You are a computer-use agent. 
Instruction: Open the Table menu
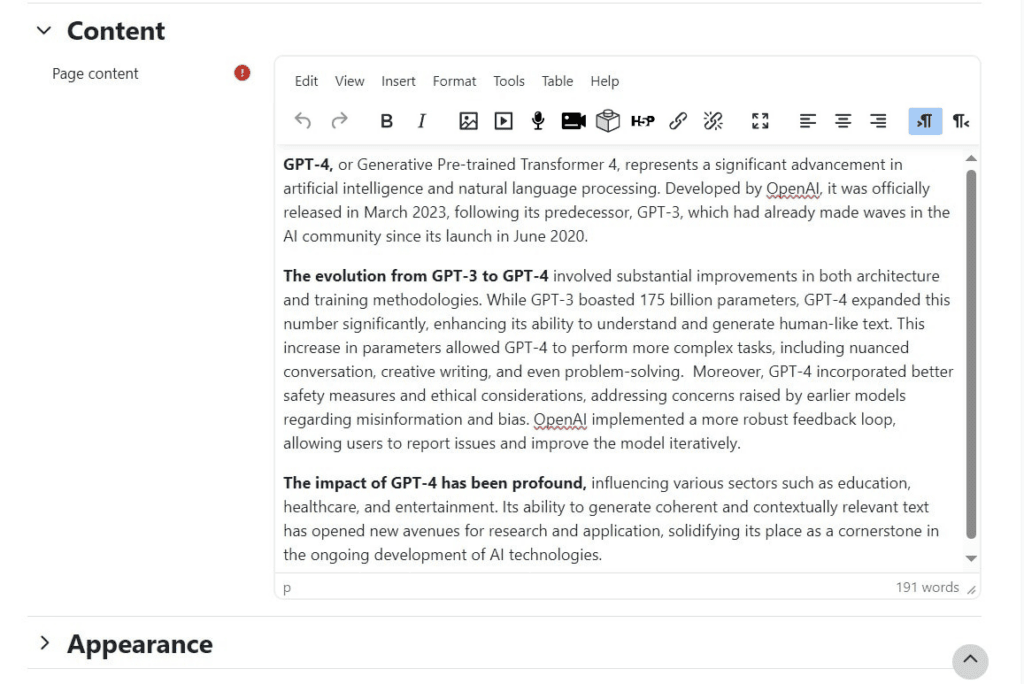coord(557,81)
